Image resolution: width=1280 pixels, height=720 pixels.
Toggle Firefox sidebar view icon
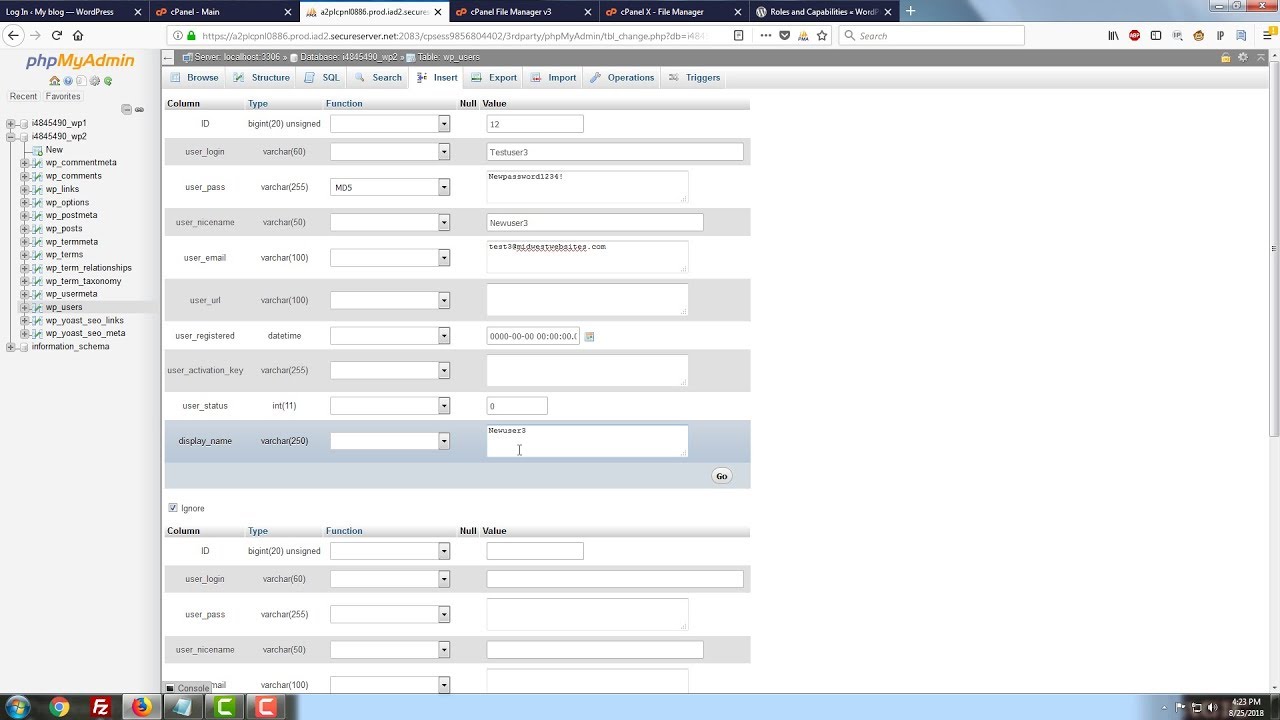point(1156,35)
